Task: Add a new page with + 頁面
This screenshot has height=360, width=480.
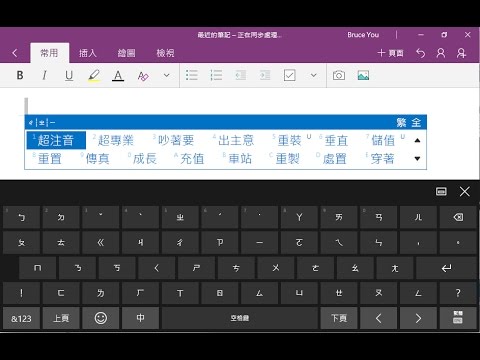Action: click(x=390, y=53)
